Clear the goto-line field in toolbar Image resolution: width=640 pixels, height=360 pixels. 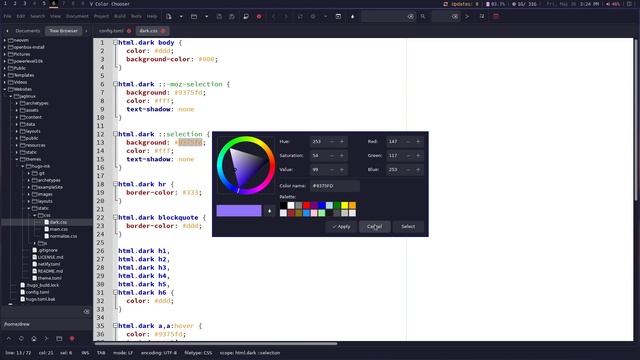tap(455, 17)
